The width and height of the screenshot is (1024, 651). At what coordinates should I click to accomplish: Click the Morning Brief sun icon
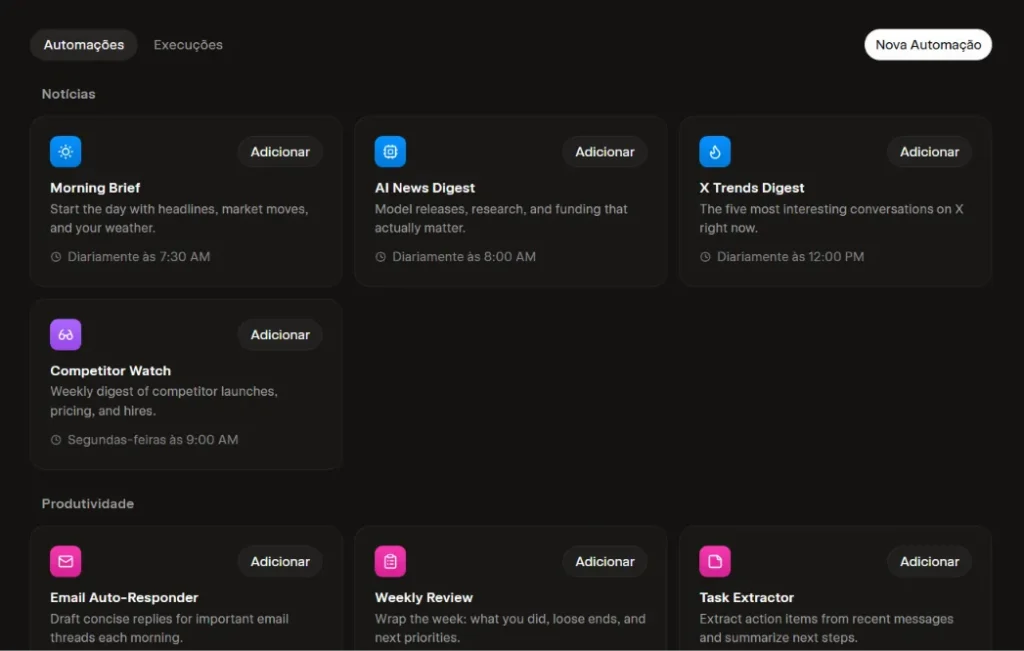(x=65, y=151)
